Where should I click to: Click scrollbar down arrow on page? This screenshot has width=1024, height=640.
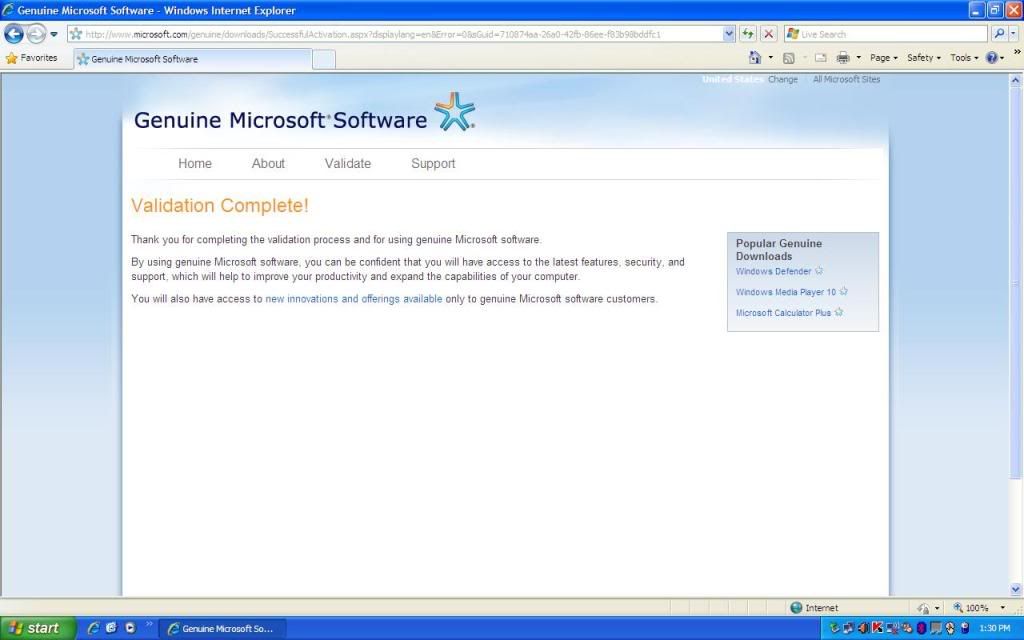pos(1016,589)
